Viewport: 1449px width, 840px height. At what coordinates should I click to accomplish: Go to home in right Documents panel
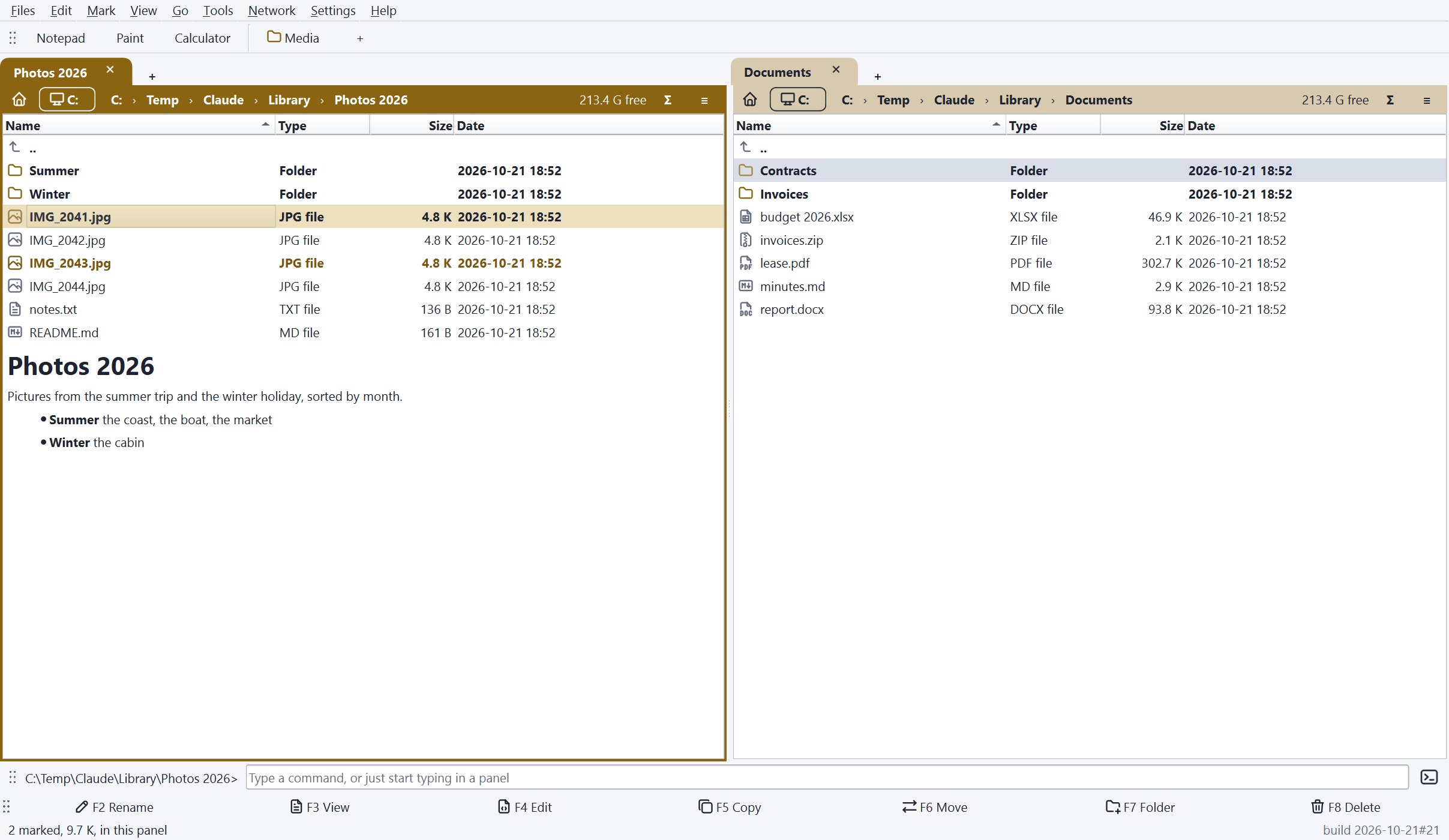click(750, 100)
